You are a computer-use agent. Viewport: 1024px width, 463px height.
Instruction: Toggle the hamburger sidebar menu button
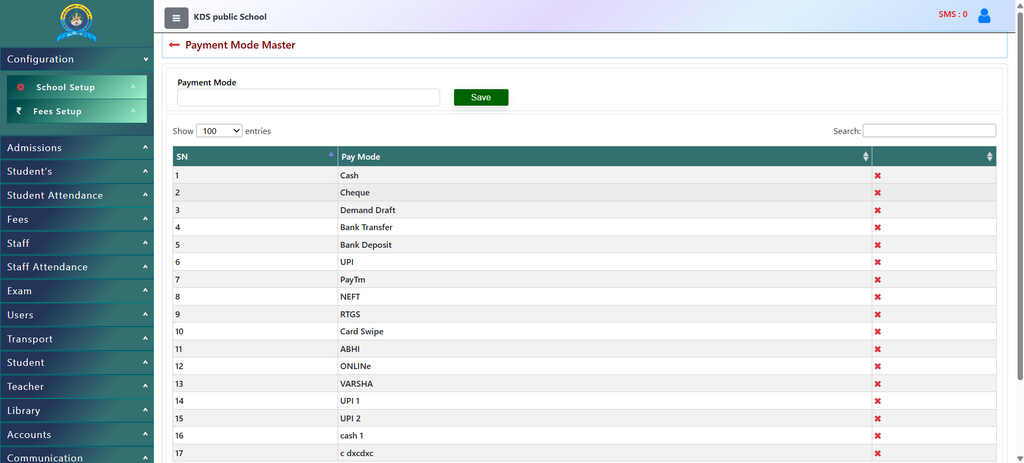pyautogui.click(x=176, y=18)
